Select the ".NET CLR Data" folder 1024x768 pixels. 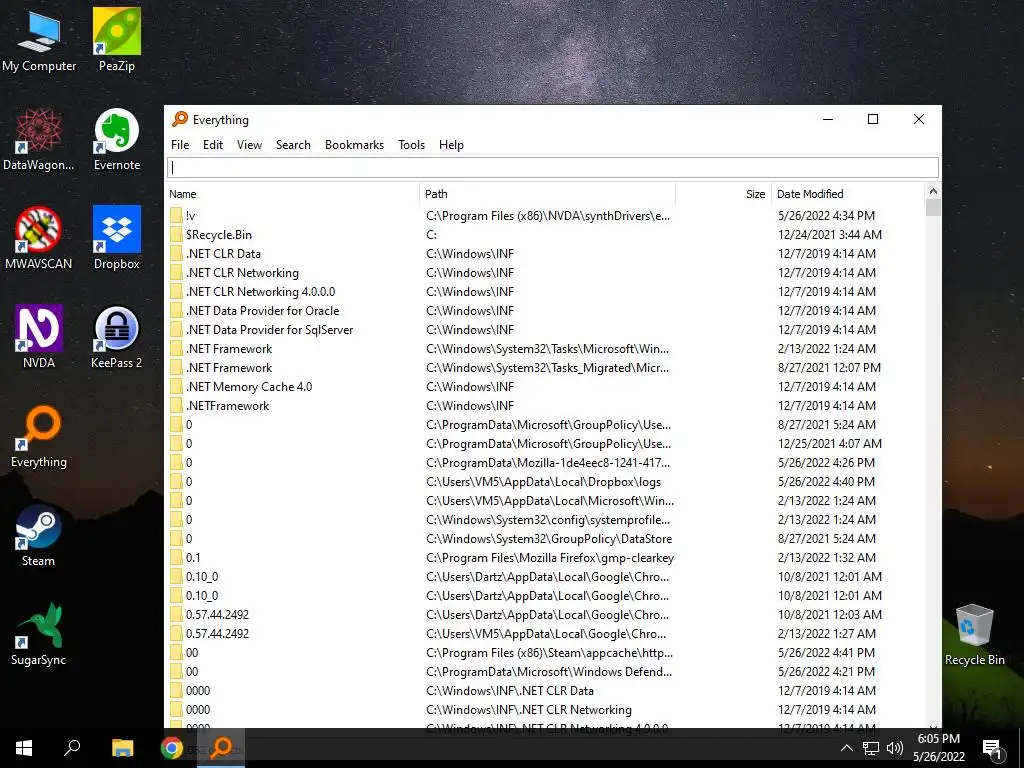point(545,253)
